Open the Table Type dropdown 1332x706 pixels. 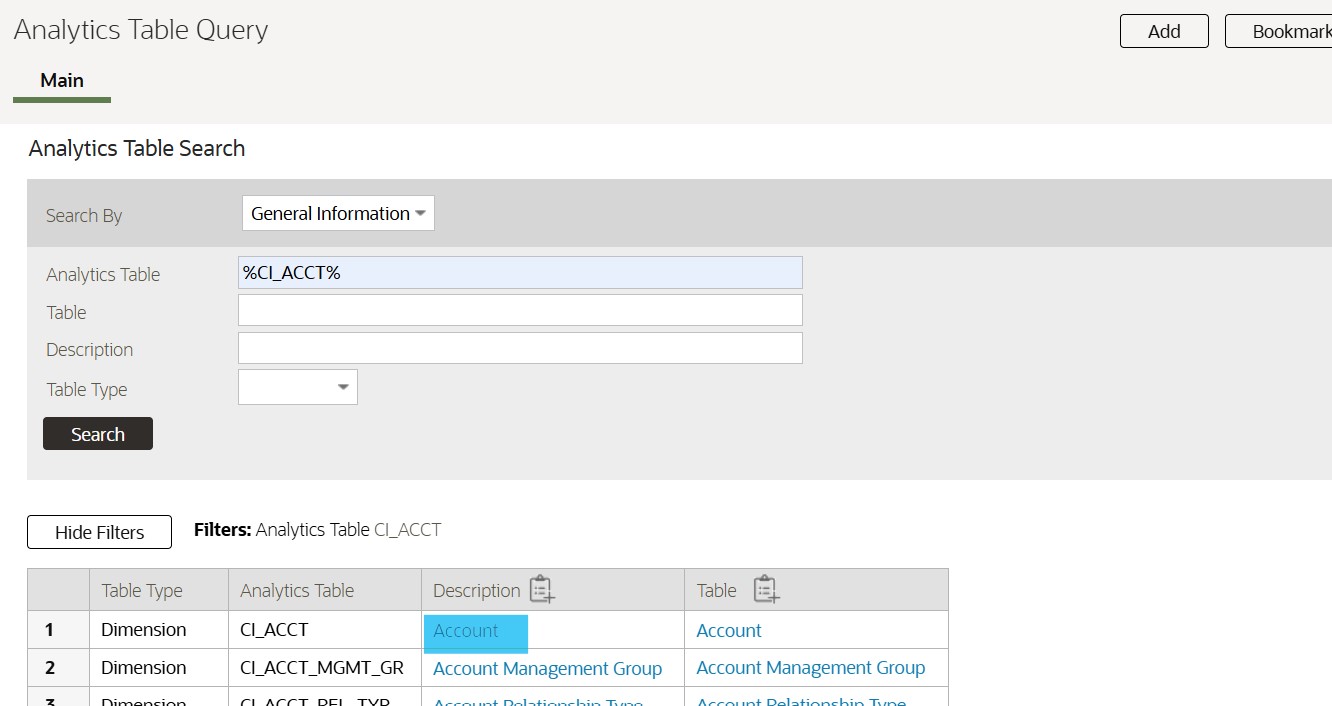pyautogui.click(x=298, y=387)
